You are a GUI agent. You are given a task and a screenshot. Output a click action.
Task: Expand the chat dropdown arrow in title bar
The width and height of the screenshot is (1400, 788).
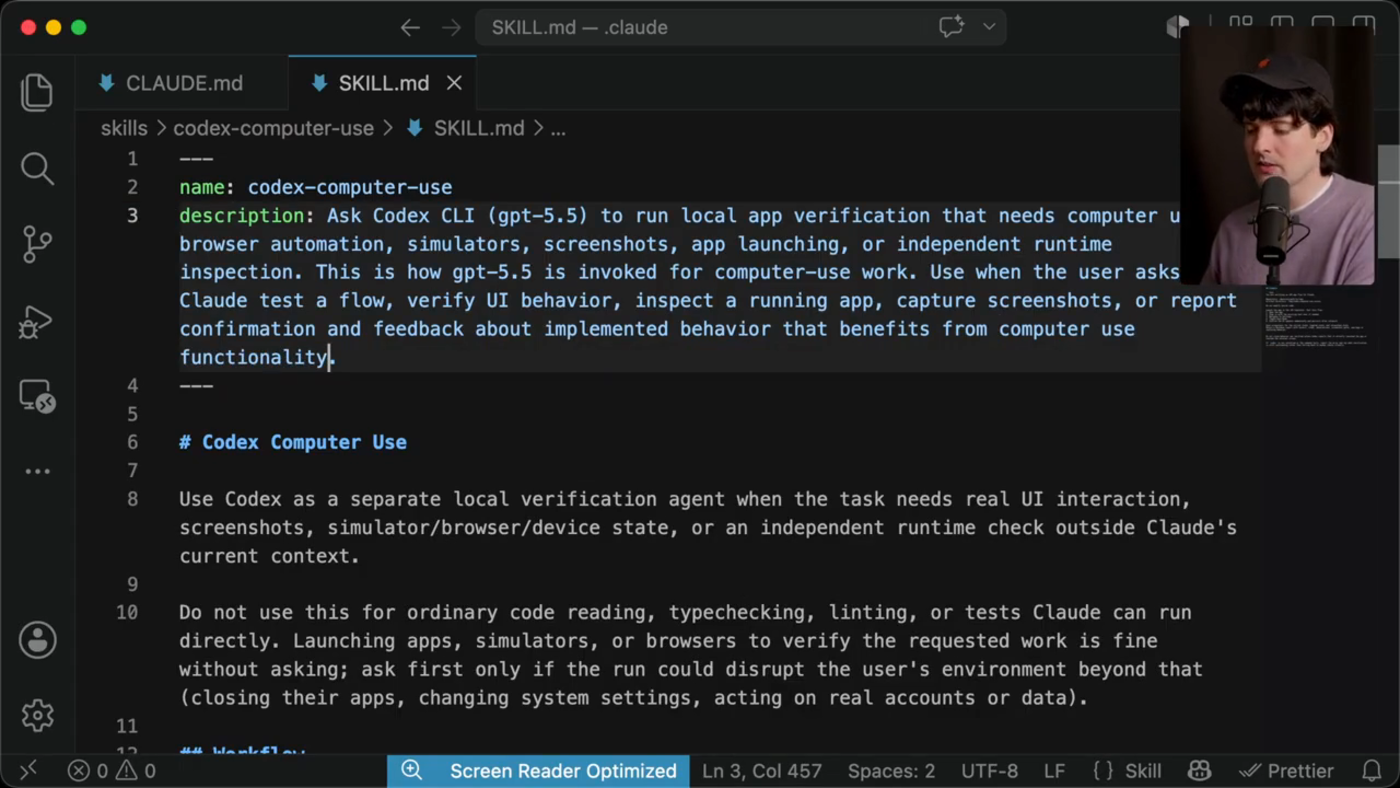[989, 27]
